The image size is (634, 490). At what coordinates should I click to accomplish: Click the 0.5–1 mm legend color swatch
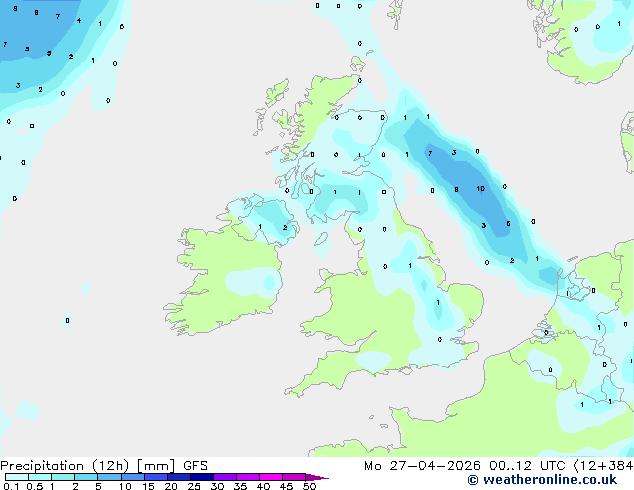coord(40,477)
